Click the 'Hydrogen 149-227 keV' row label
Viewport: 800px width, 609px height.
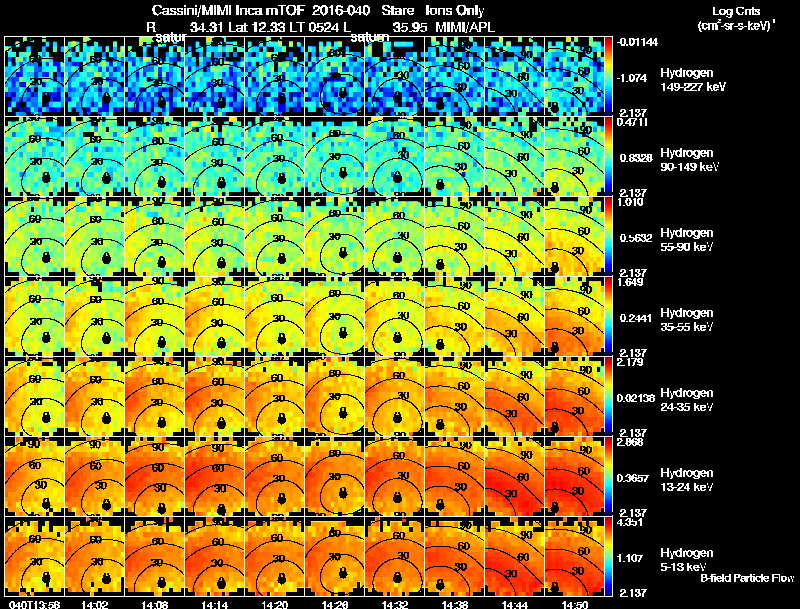[693, 80]
